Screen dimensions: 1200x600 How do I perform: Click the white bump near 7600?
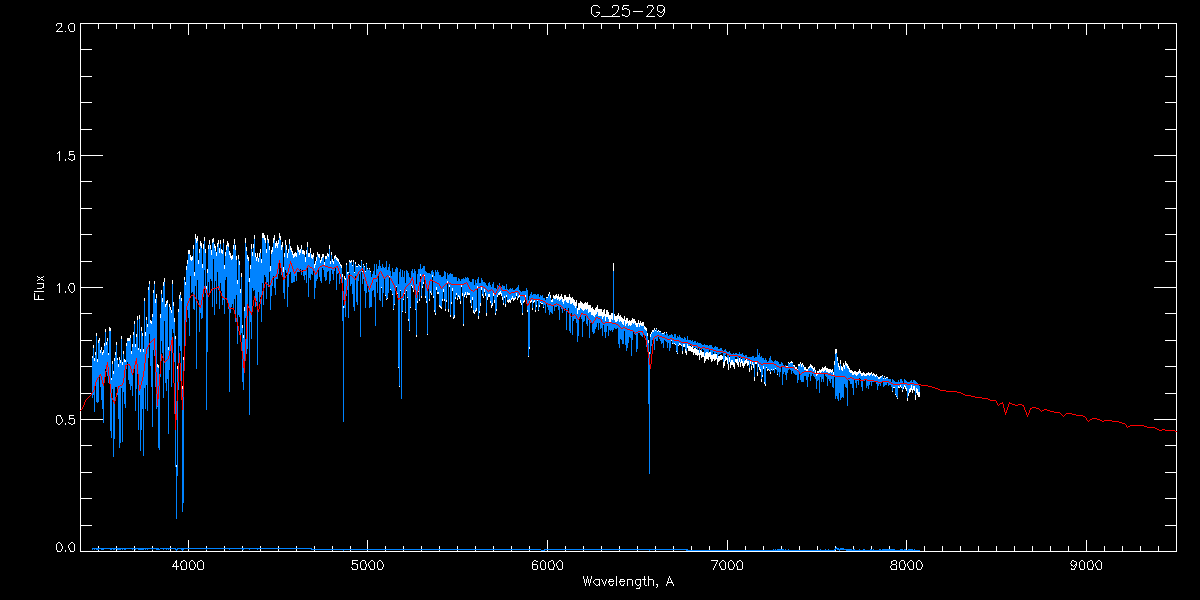[836, 357]
